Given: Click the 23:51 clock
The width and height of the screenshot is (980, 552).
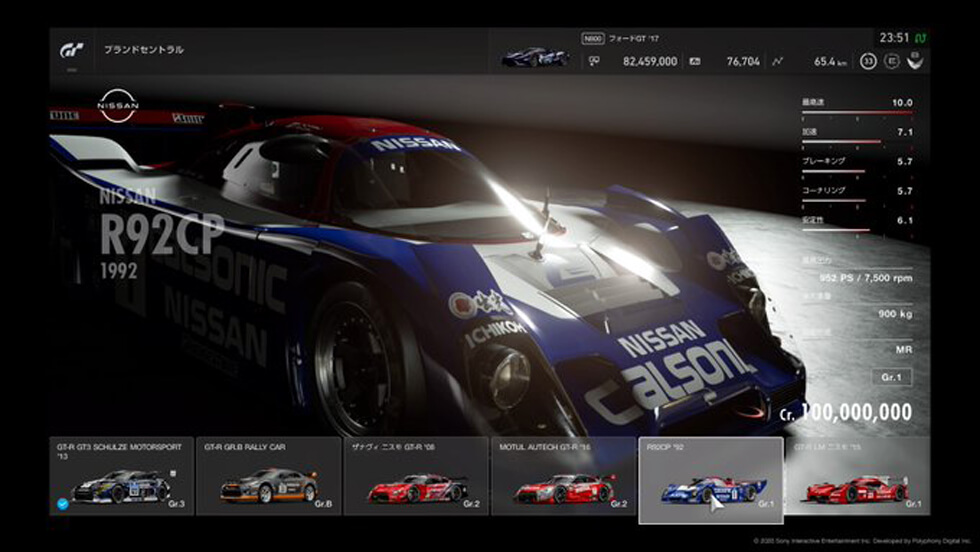Looking at the screenshot, I should tap(894, 38).
